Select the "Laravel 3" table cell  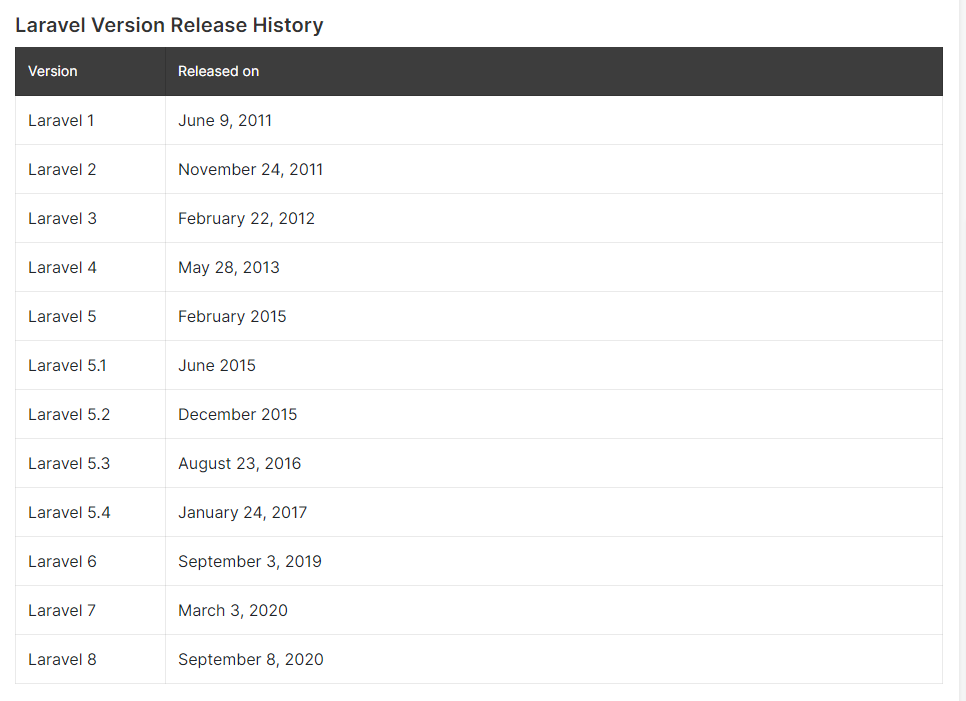[x=62, y=218]
